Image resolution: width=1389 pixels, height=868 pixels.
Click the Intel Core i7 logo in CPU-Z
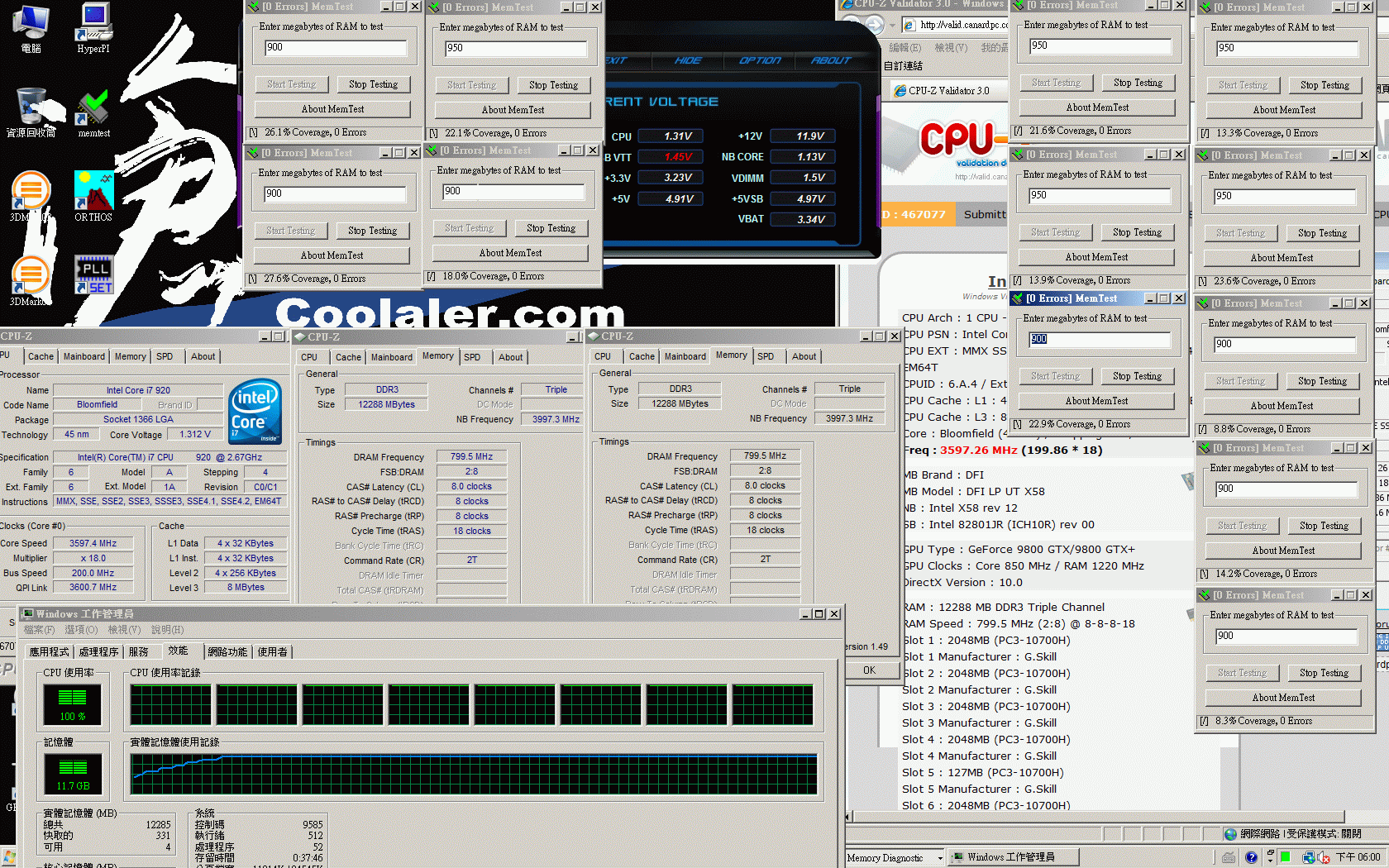point(255,412)
